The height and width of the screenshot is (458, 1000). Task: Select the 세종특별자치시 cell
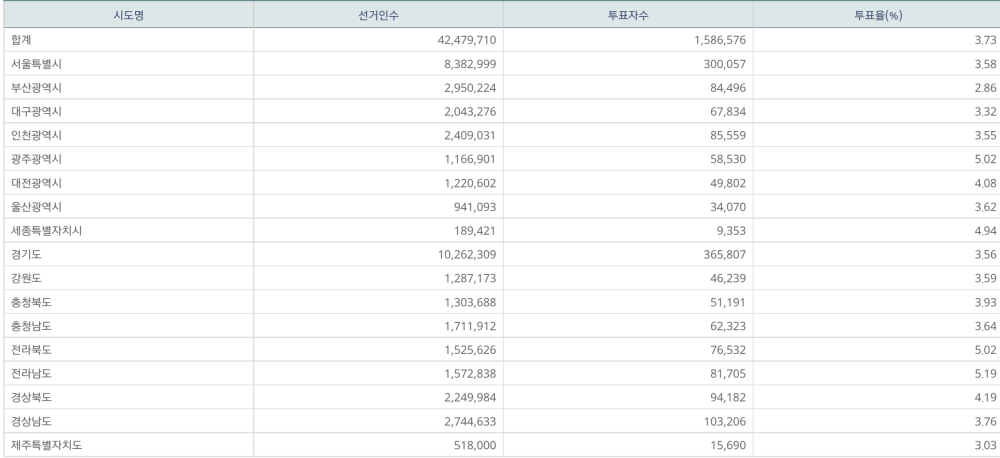click(x=47, y=231)
